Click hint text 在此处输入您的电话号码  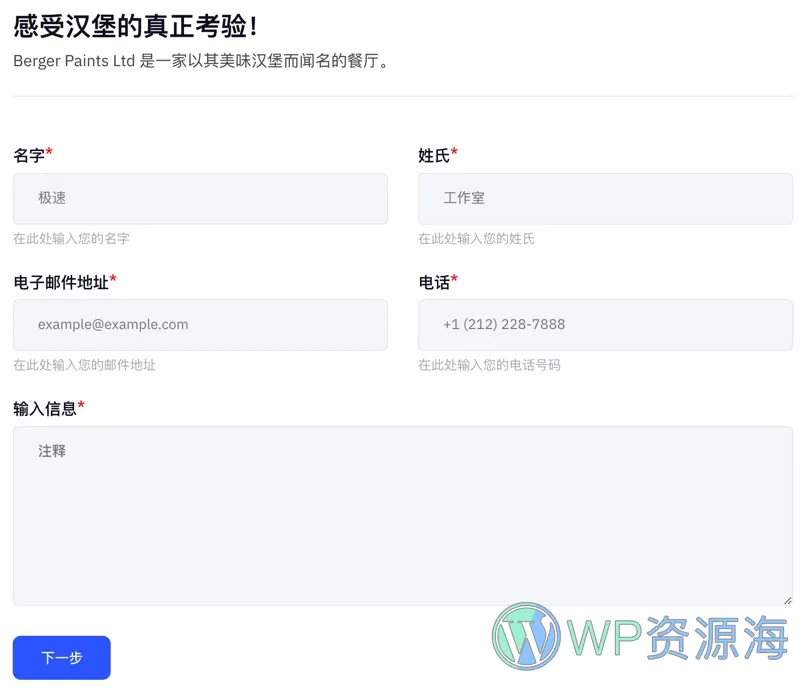[x=489, y=365]
